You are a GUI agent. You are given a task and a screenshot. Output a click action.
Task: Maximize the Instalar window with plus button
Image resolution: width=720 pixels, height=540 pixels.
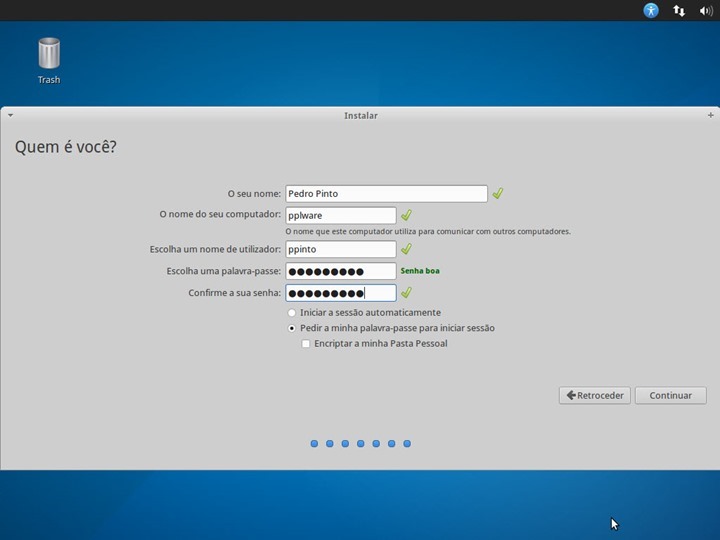click(x=710, y=115)
